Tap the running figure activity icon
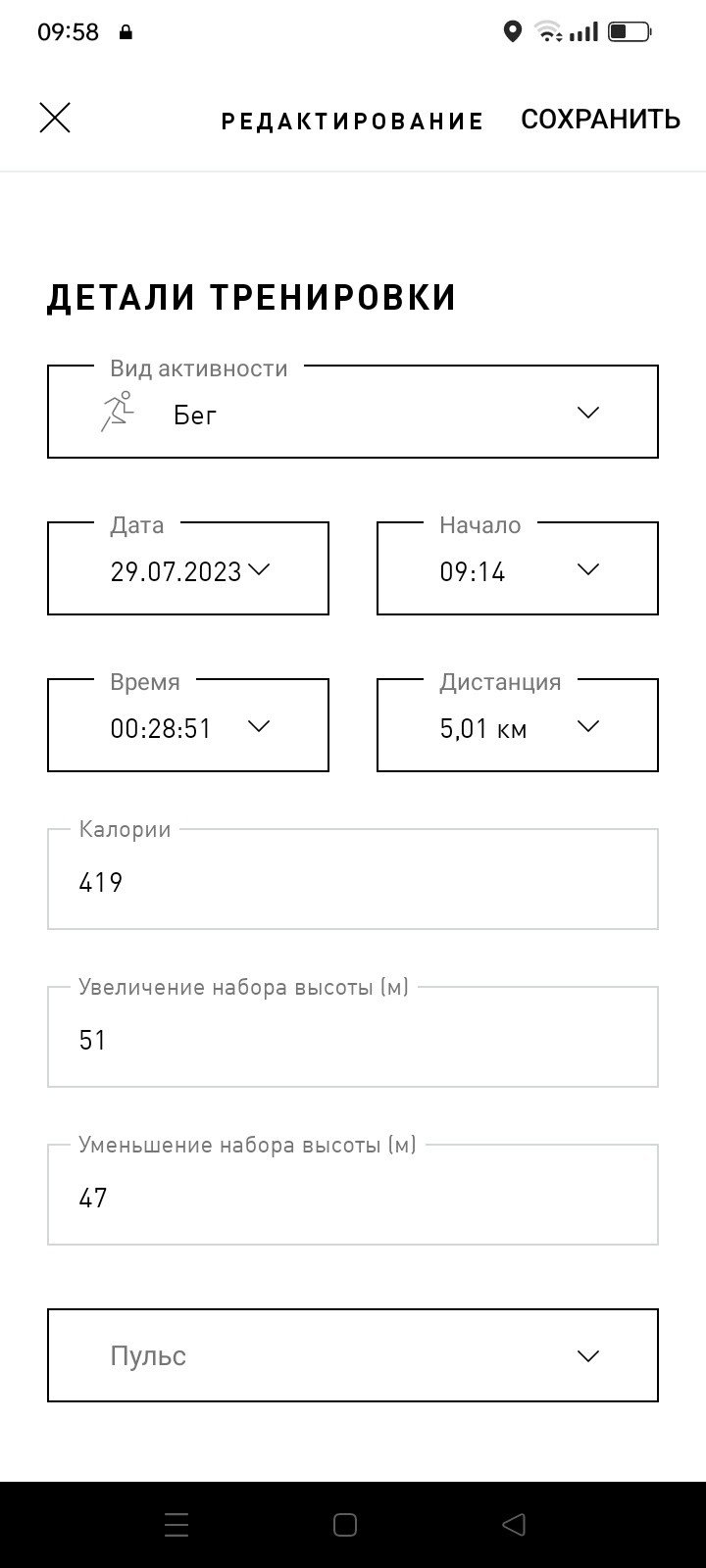The height and width of the screenshot is (1568, 706). tap(117, 412)
